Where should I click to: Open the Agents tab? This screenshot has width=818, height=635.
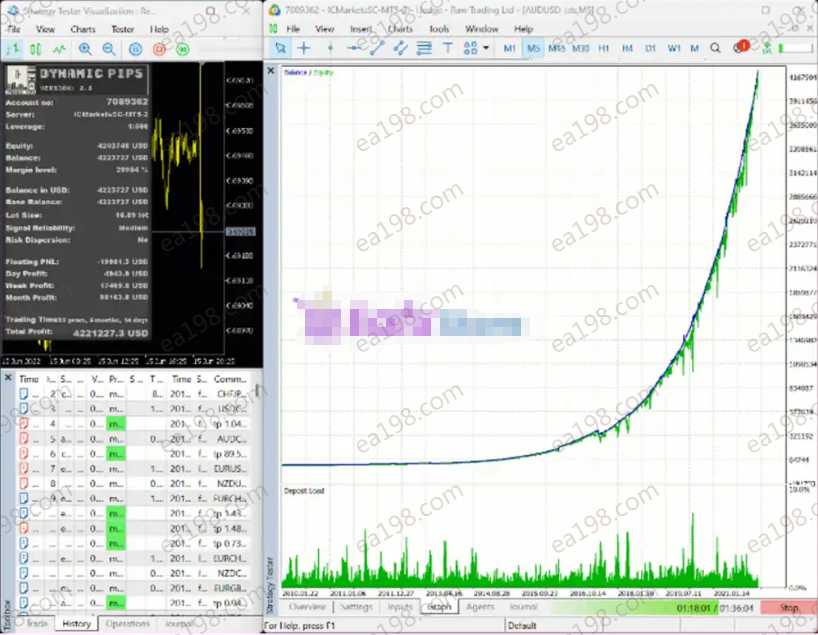(x=480, y=607)
